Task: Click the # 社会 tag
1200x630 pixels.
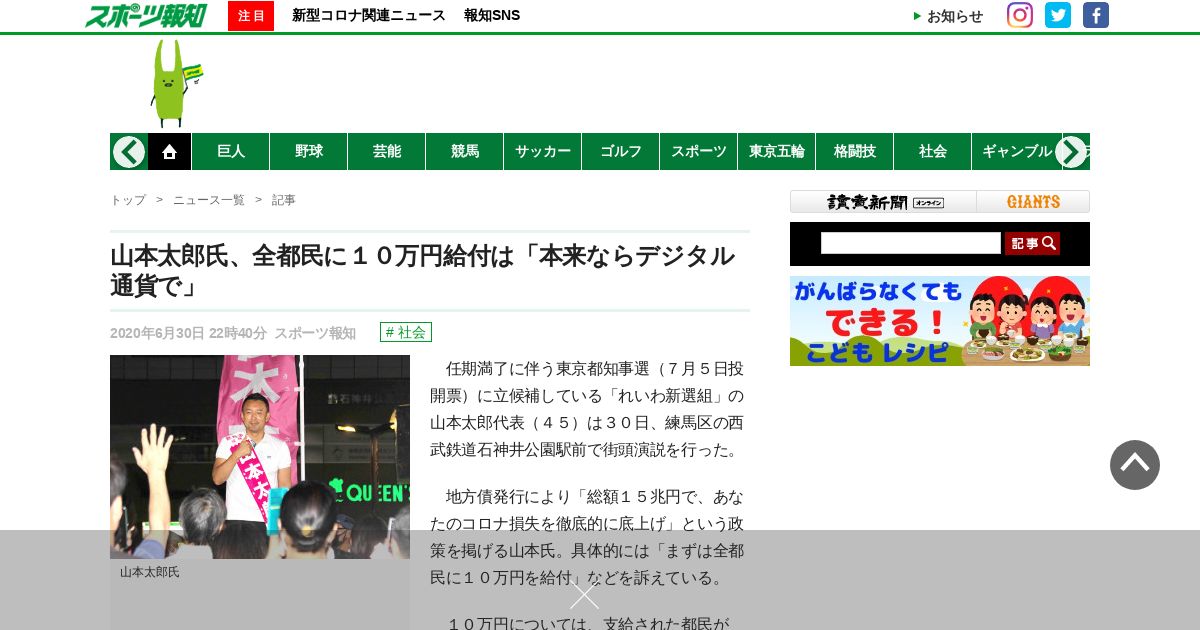Action: click(406, 332)
